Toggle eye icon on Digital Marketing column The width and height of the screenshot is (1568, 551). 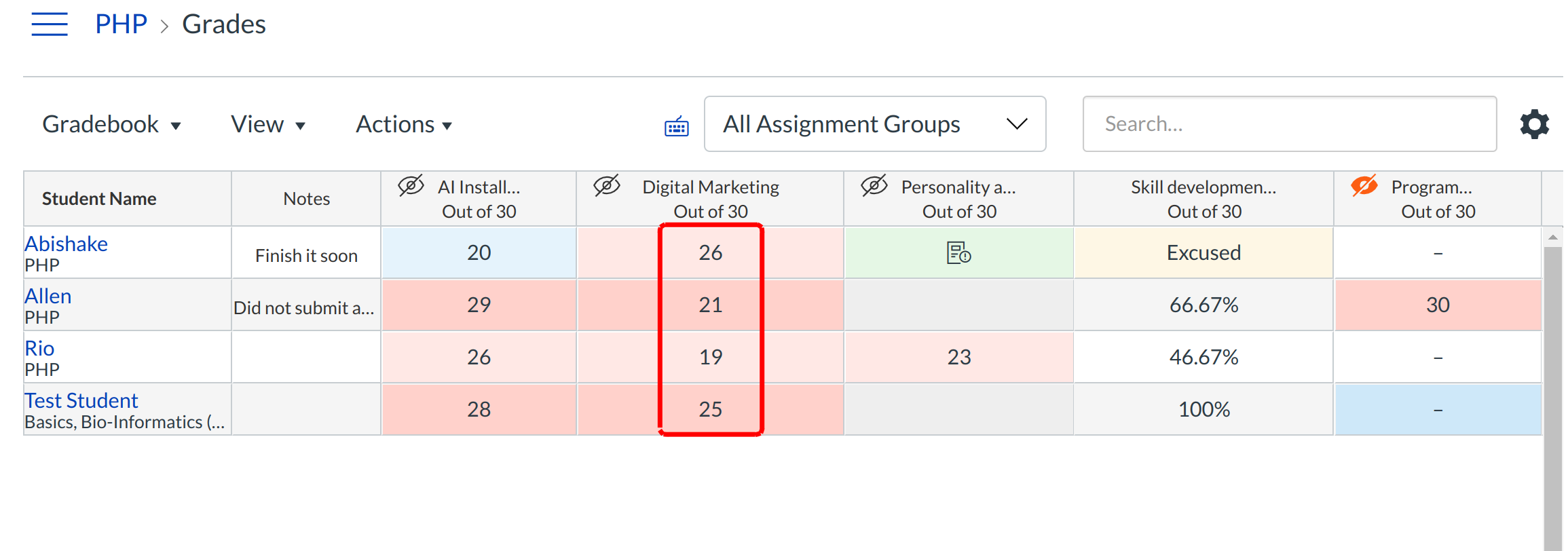(607, 186)
